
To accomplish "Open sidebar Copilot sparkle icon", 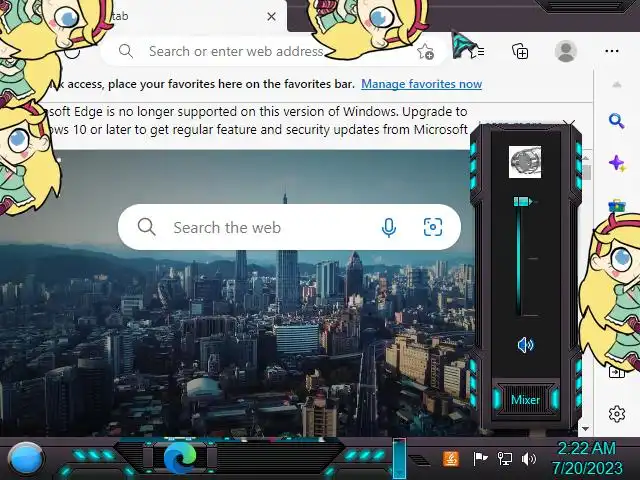I will tap(617, 164).
